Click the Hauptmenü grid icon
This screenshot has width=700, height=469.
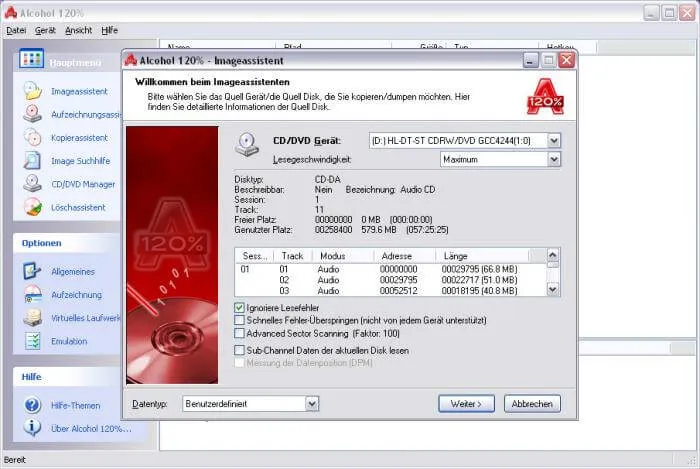pyautogui.click(x=31, y=59)
